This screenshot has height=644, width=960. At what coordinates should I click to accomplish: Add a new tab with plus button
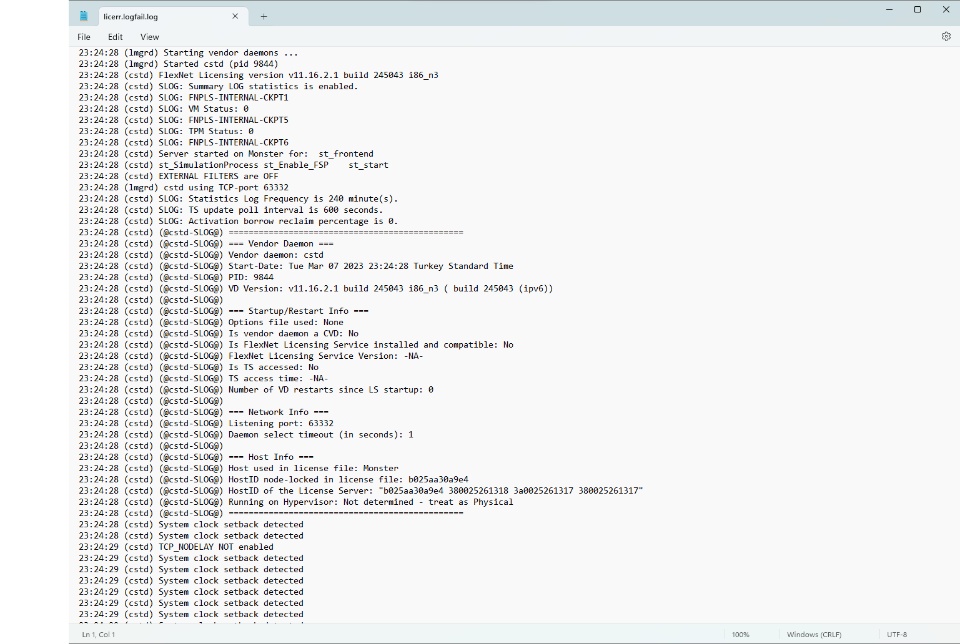click(263, 17)
